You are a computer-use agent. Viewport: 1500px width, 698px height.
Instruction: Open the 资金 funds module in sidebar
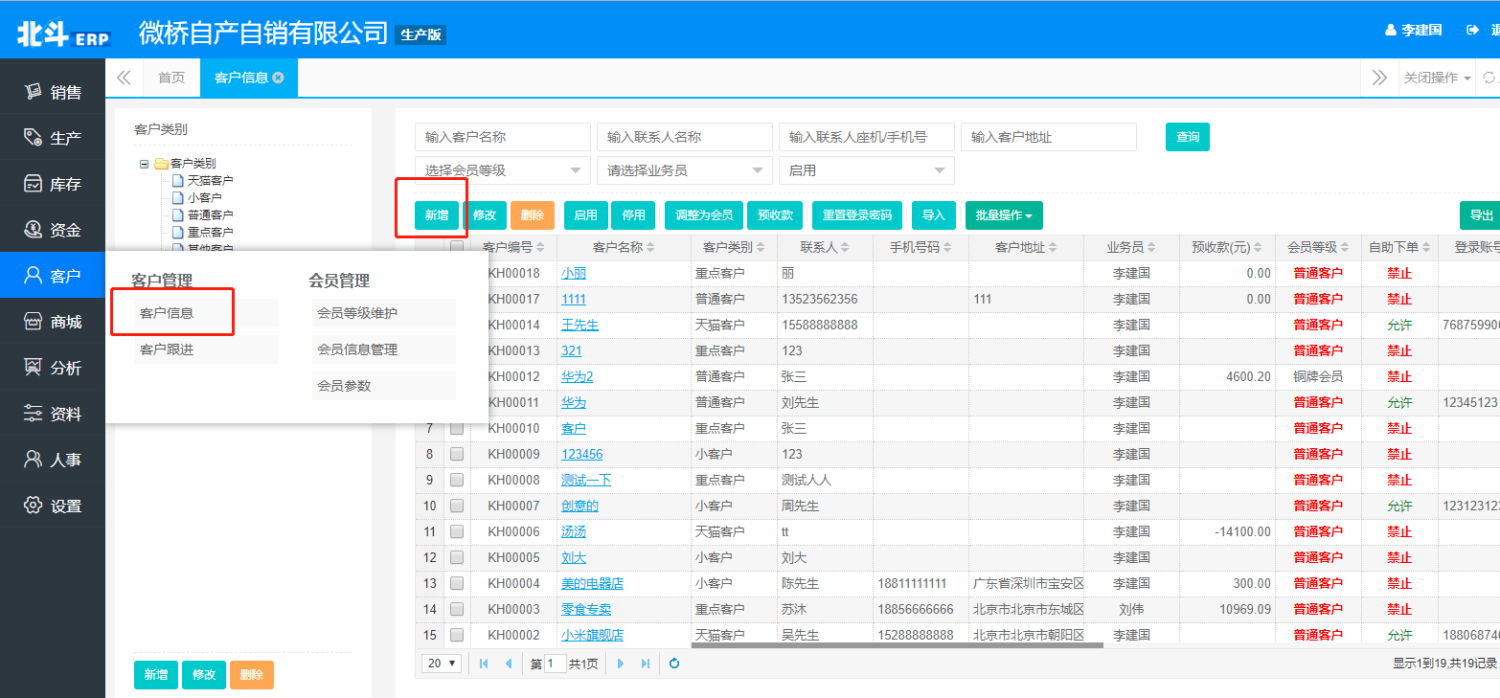click(52, 230)
